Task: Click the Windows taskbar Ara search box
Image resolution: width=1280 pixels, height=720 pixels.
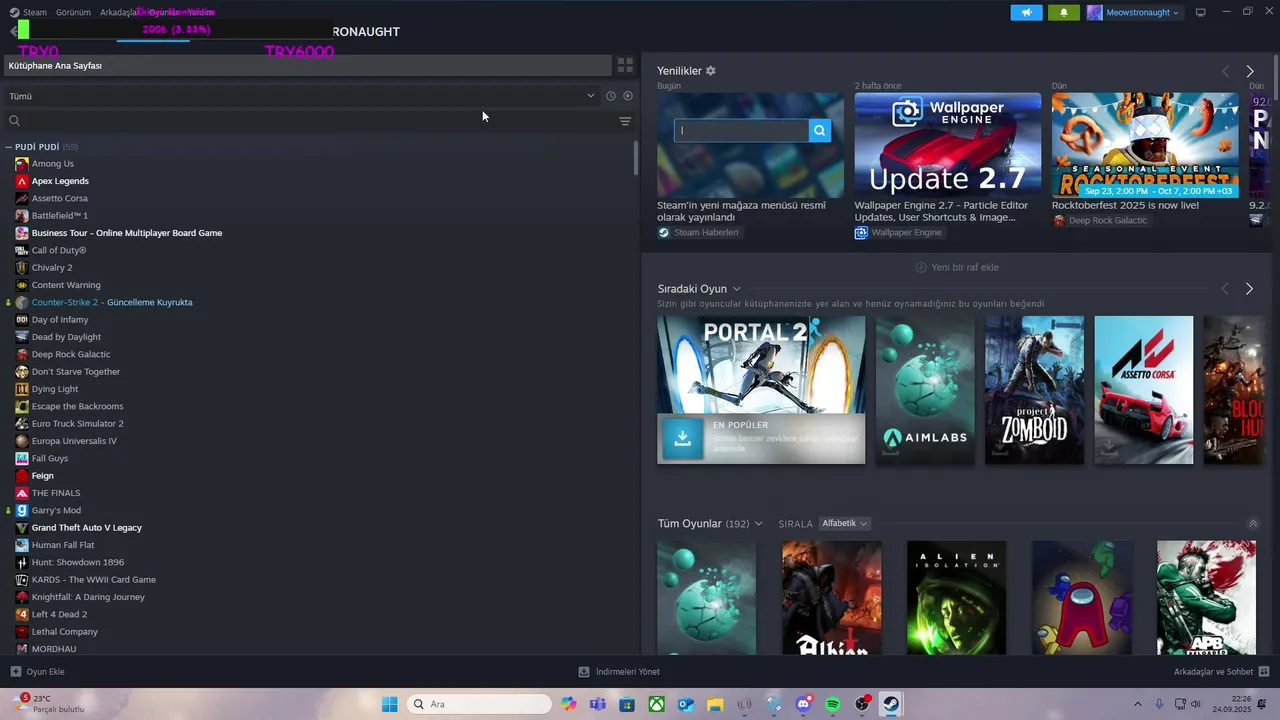Action: 479,704
